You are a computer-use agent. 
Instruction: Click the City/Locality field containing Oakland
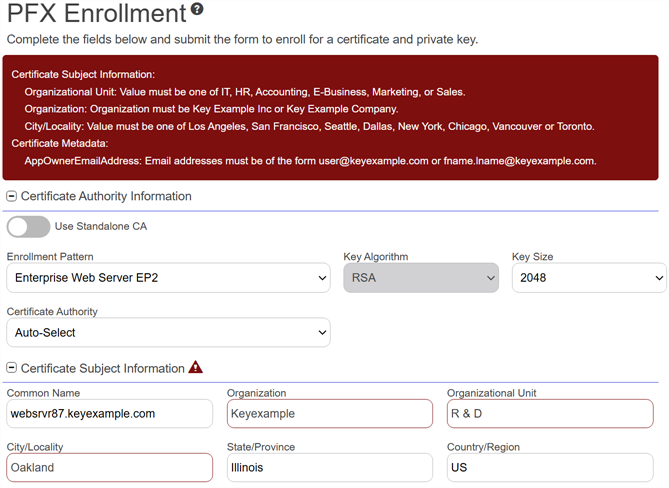pos(110,467)
